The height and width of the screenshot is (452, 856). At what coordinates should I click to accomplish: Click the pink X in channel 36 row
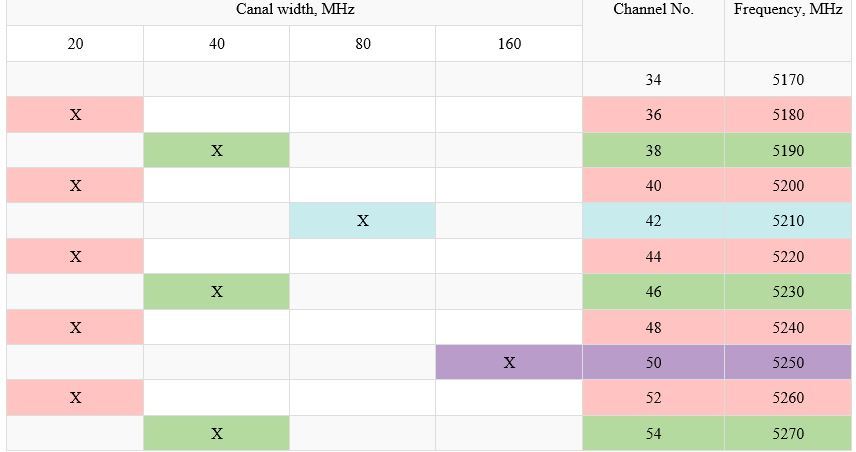[75, 115]
